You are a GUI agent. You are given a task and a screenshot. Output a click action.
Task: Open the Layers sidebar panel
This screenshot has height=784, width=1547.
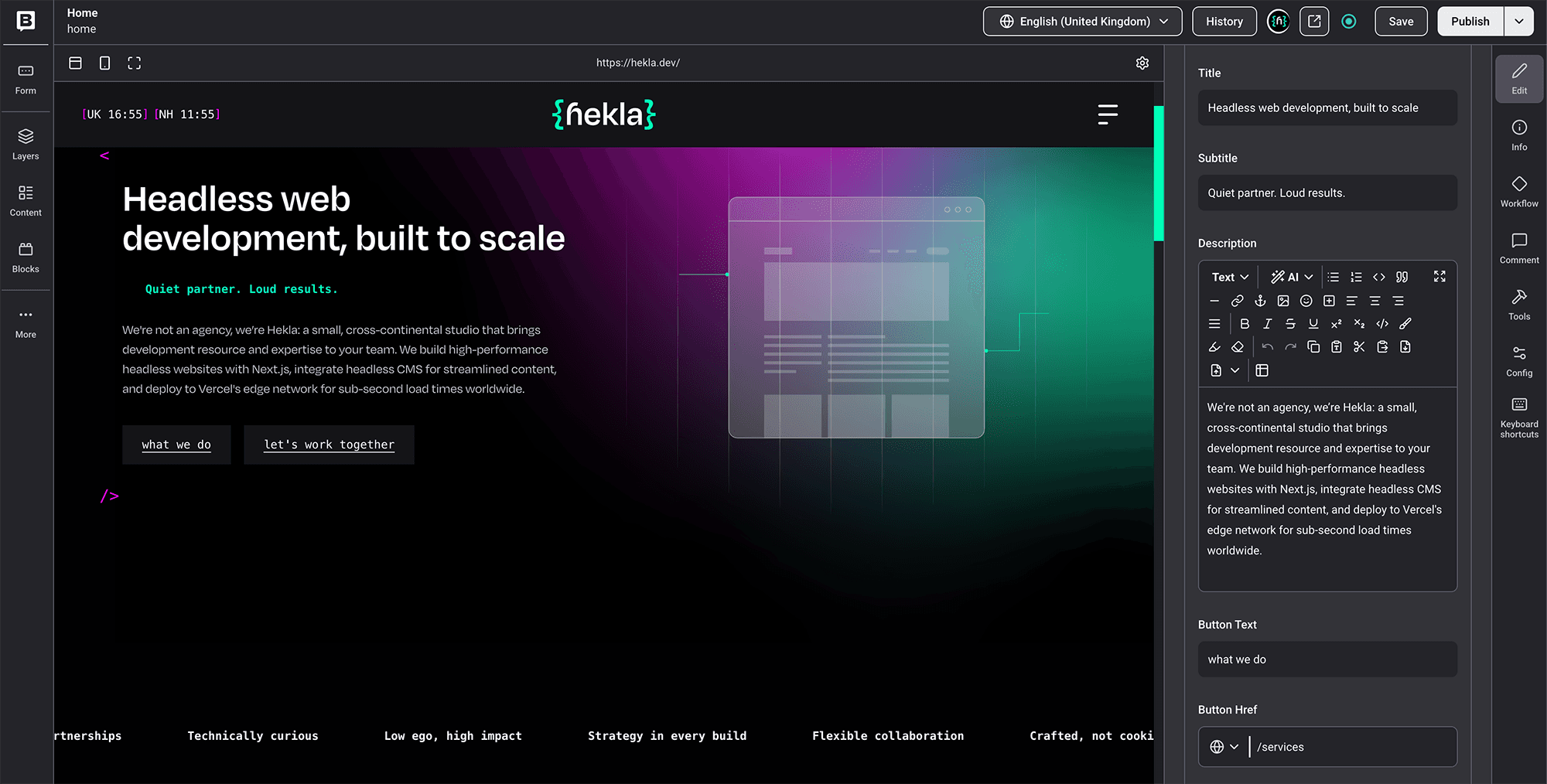coord(26,144)
